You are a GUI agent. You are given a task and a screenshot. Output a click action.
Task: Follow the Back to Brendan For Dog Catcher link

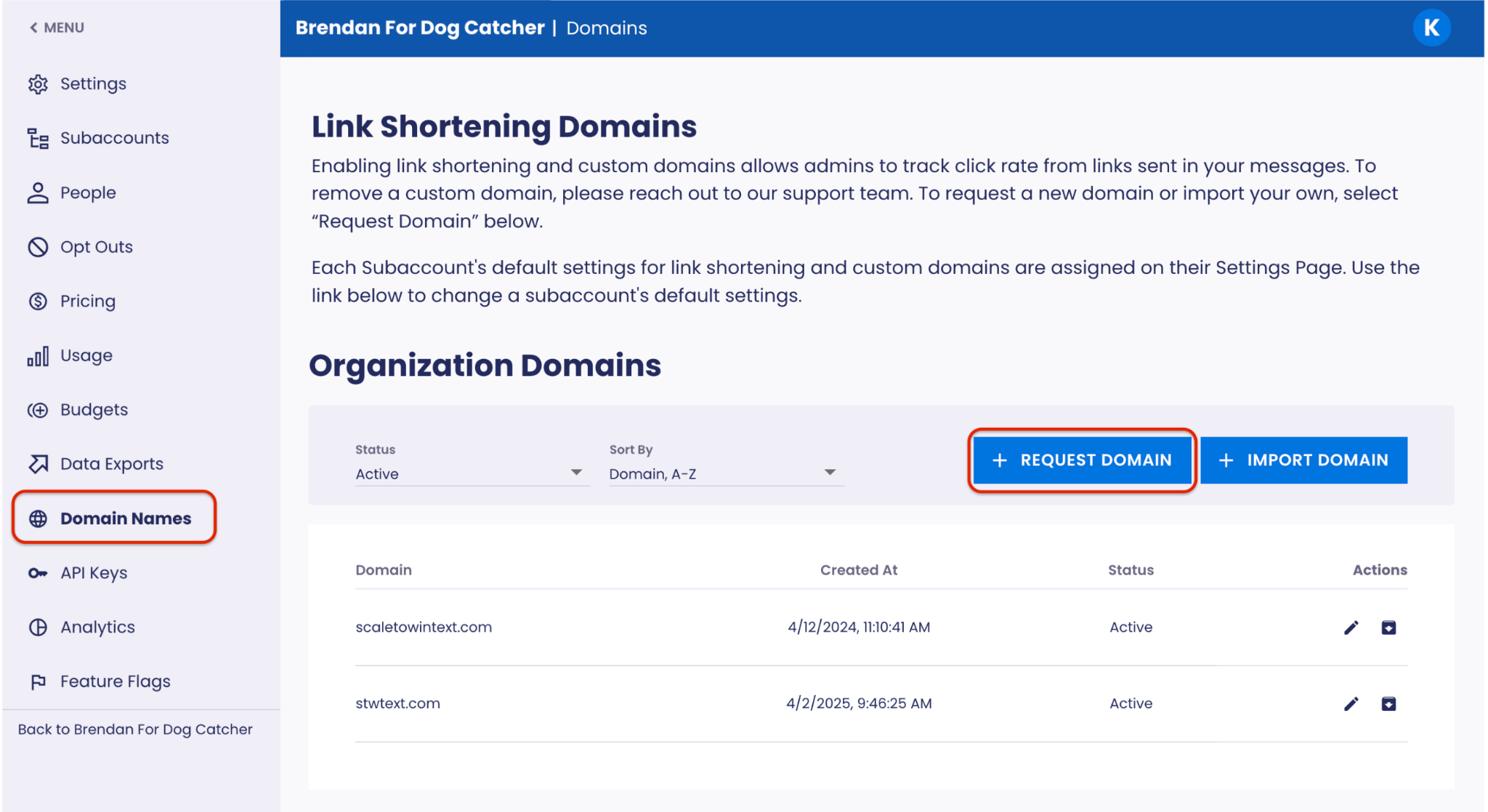coord(135,729)
